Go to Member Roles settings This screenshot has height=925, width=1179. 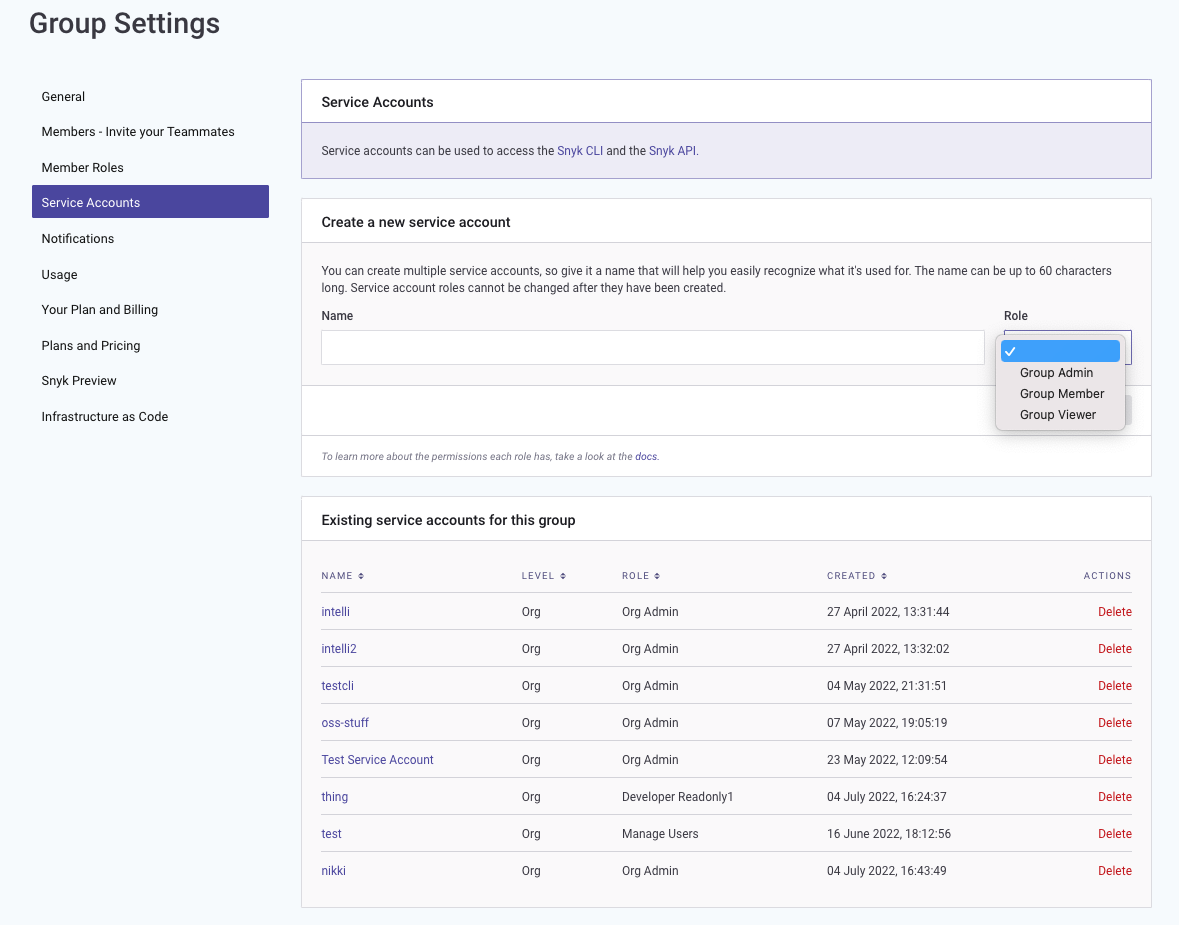pyautogui.click(x=83, y=168)
